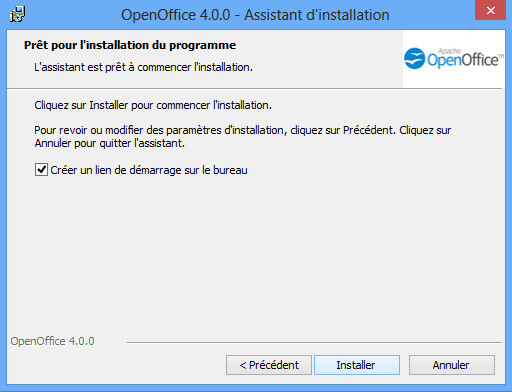
Task: Click the "Créer un lien de démarrage" label
Action: 116,170
